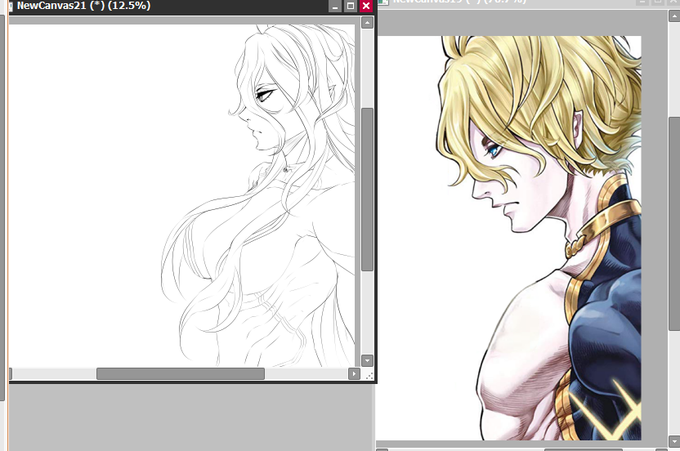680x451 pixels.
Task: Minimize the NewCanvas21 window
Action: point(335,6)
